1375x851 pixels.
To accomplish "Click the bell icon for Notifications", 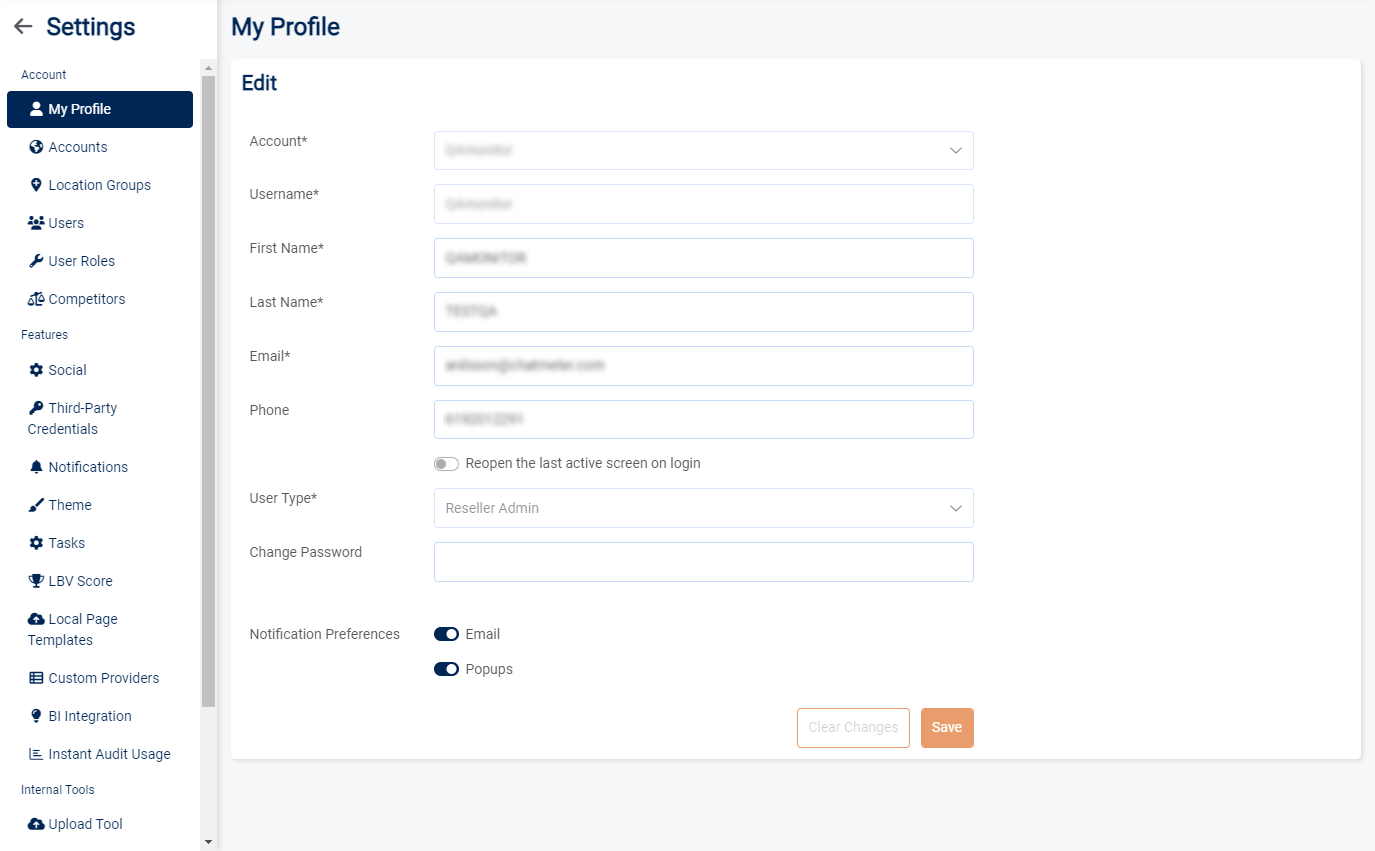I will [36, 467].
